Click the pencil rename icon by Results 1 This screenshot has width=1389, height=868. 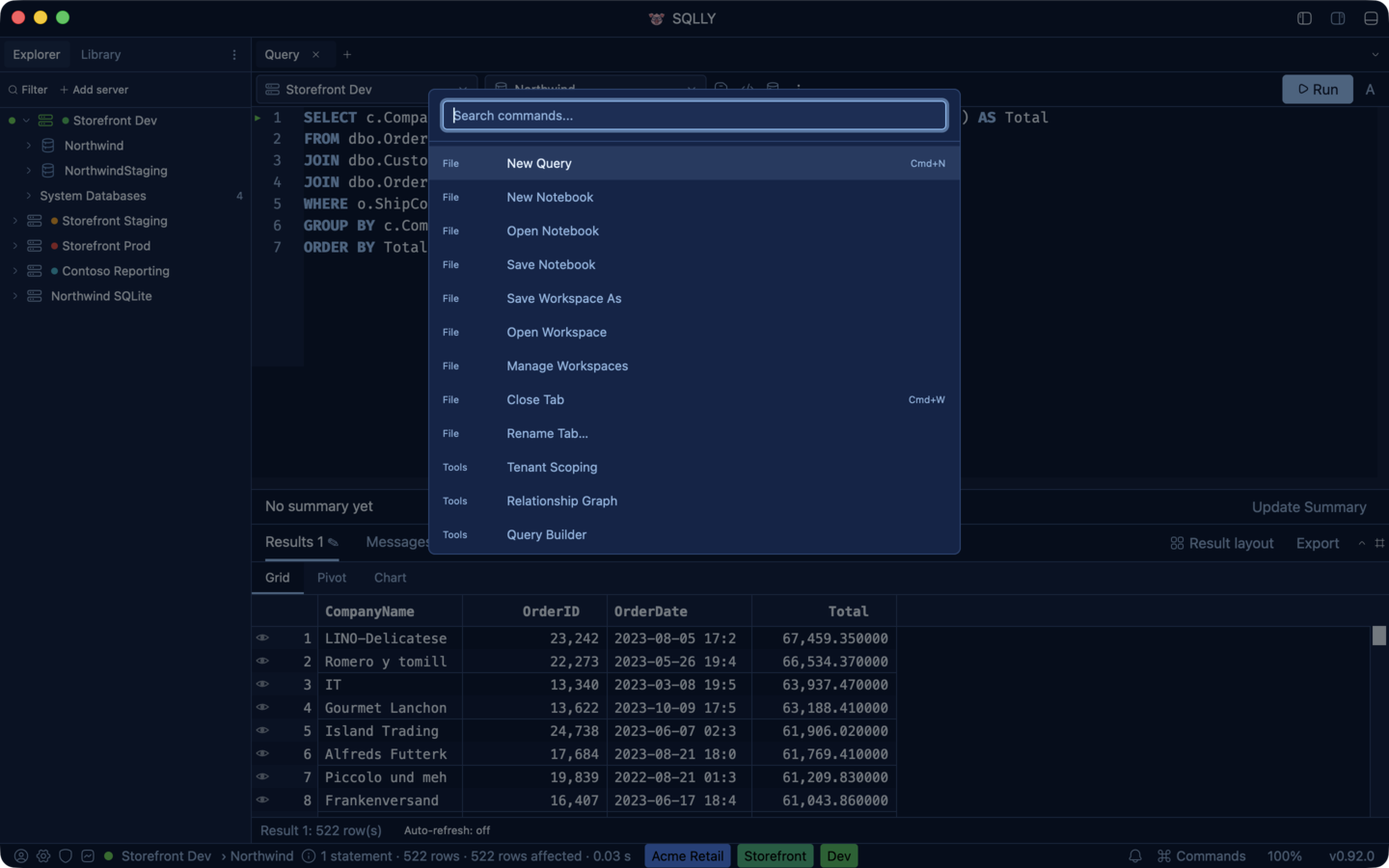click(334, 543)
